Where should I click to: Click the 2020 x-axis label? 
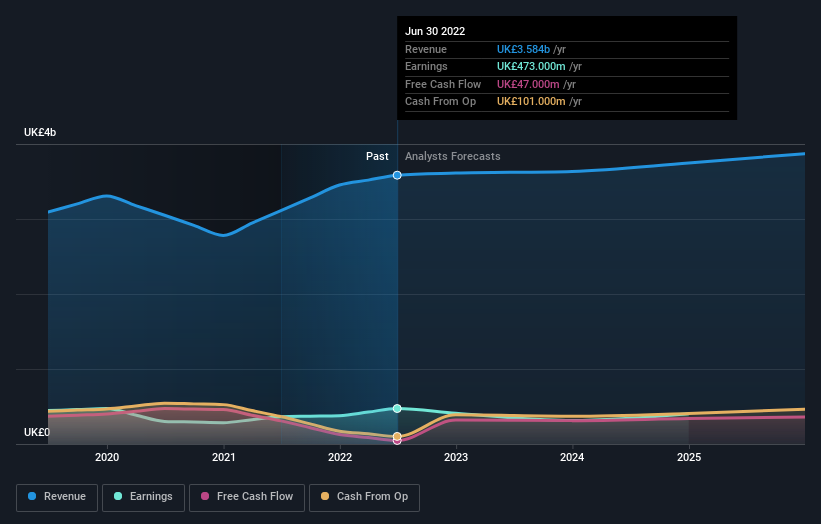pyautogui.click(x=107, y=458)
